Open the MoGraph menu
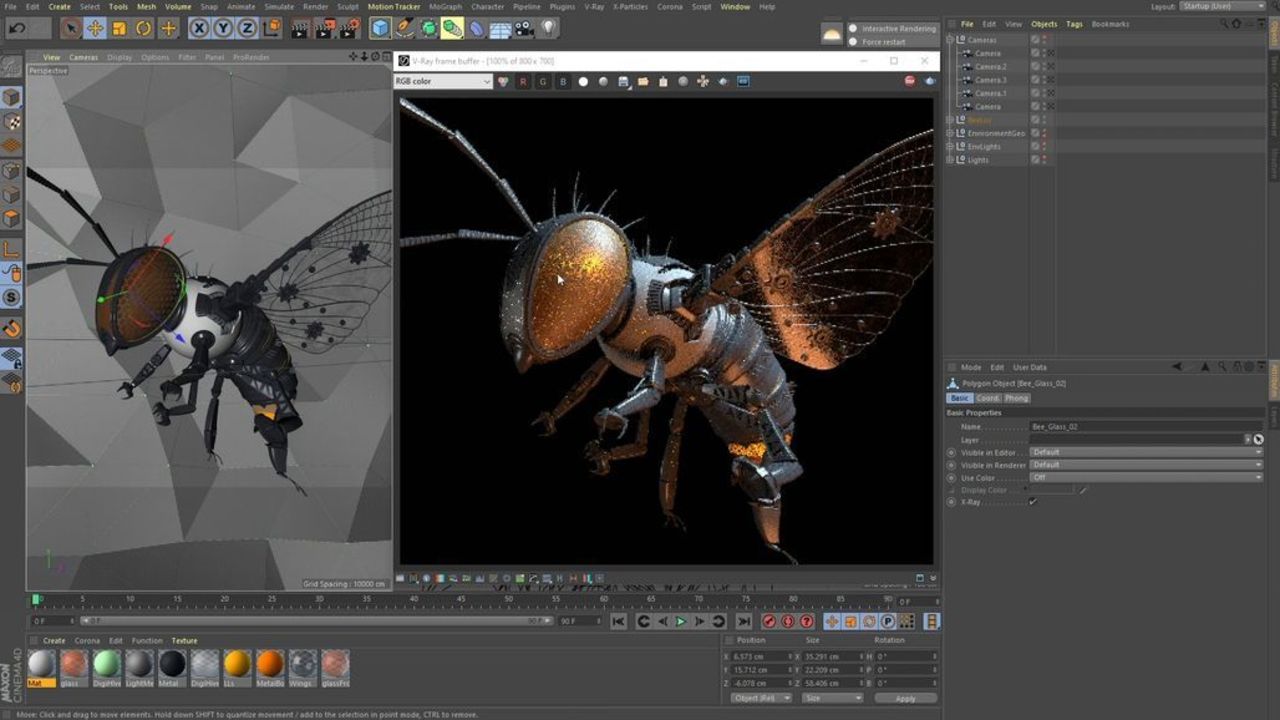The image size is (1280, 720). [445, 7]
